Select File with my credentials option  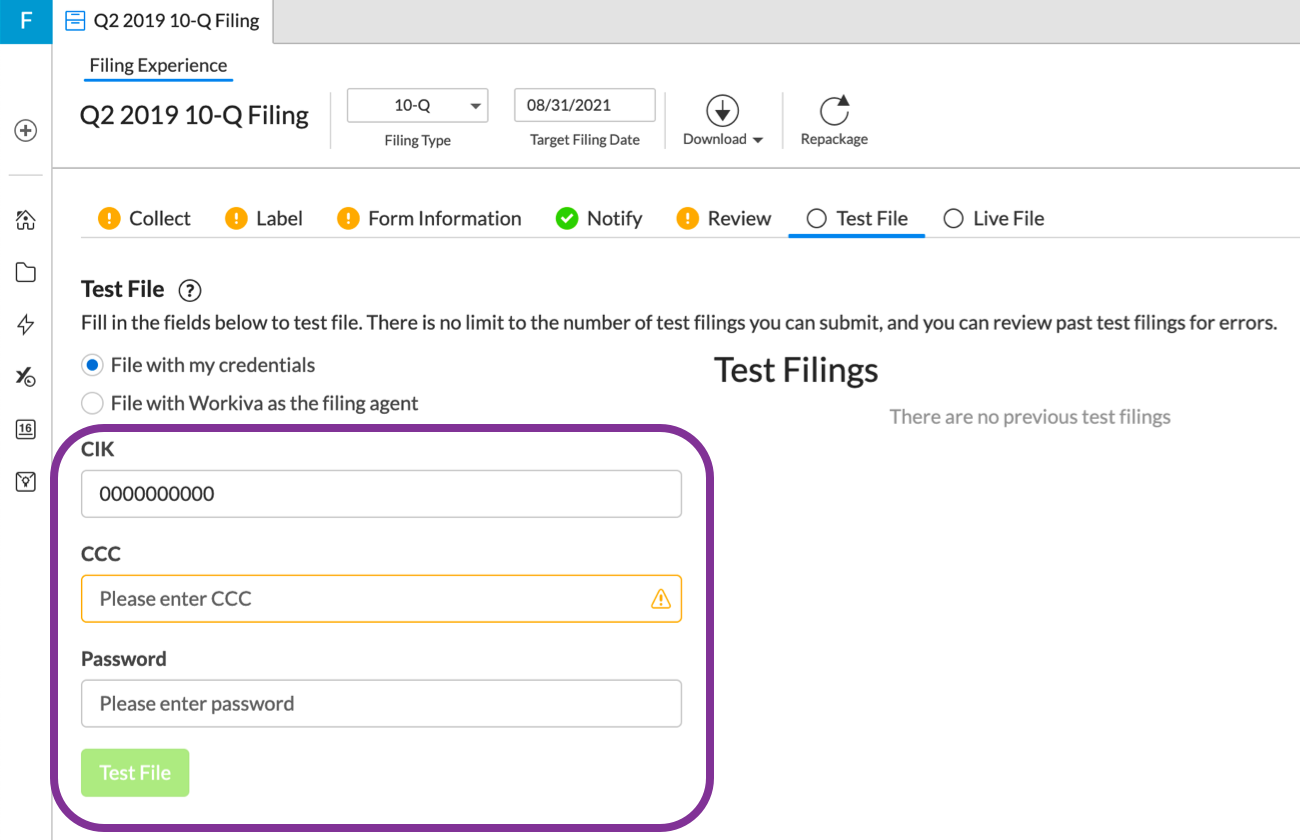[92, 366]
